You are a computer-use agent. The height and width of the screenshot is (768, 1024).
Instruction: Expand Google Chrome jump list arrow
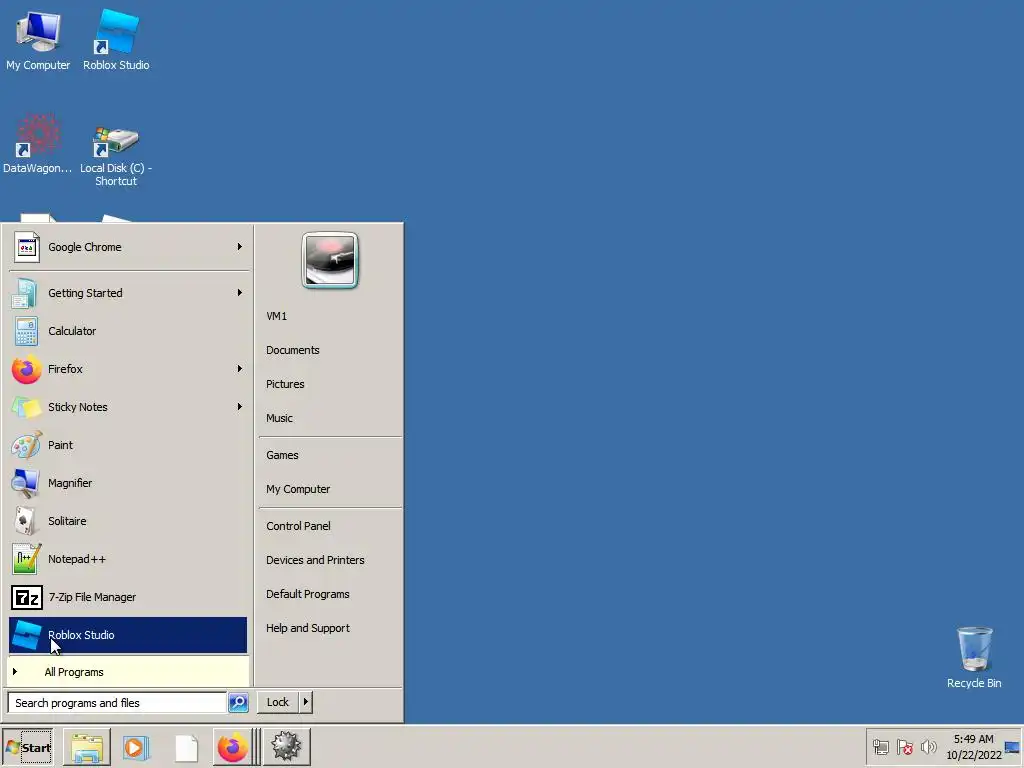pyautogui.click(x=240, y=247)
